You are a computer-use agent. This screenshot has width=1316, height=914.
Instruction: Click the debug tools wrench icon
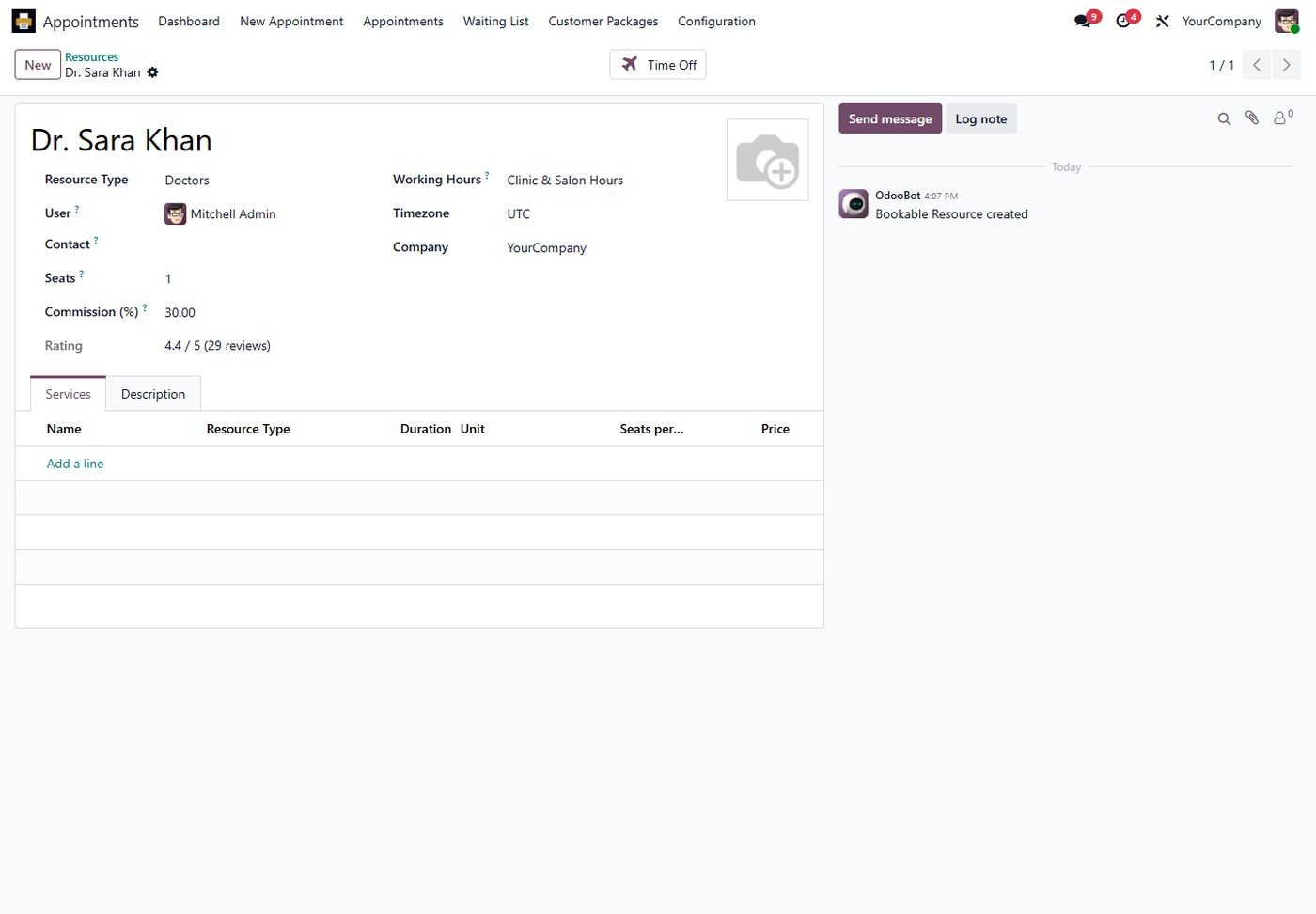click(x=1163, y=21)
